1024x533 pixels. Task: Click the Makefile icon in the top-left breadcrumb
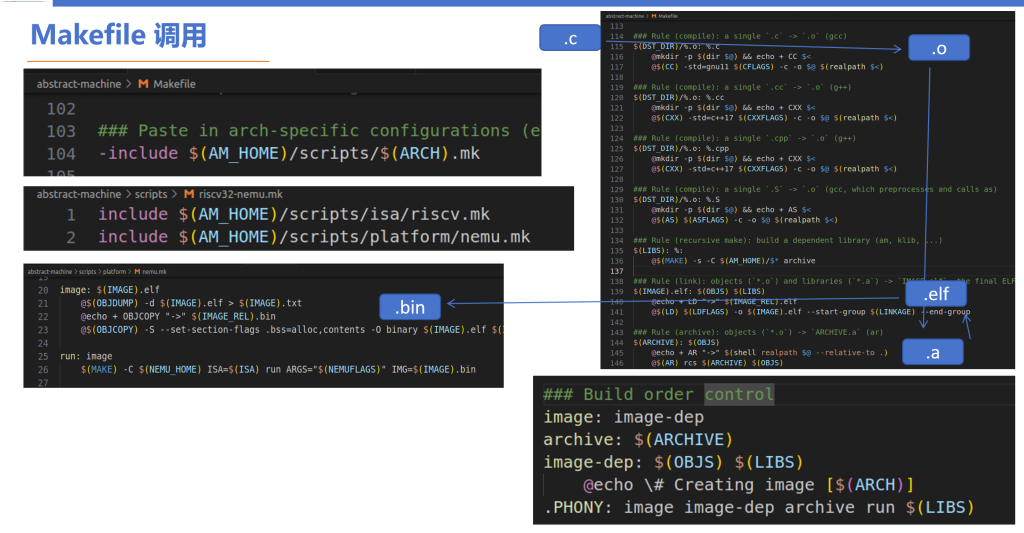pyautogui.click(x=144, y=84)
